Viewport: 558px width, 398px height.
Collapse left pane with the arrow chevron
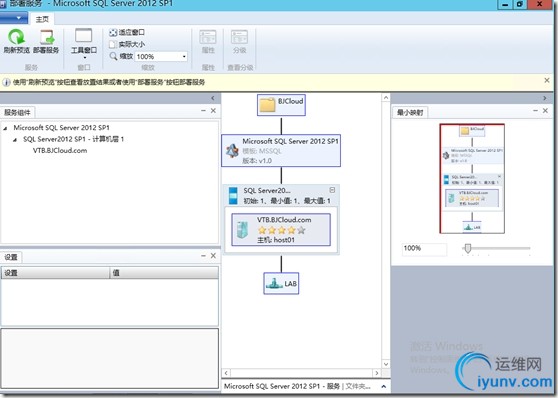coord(213,98)
